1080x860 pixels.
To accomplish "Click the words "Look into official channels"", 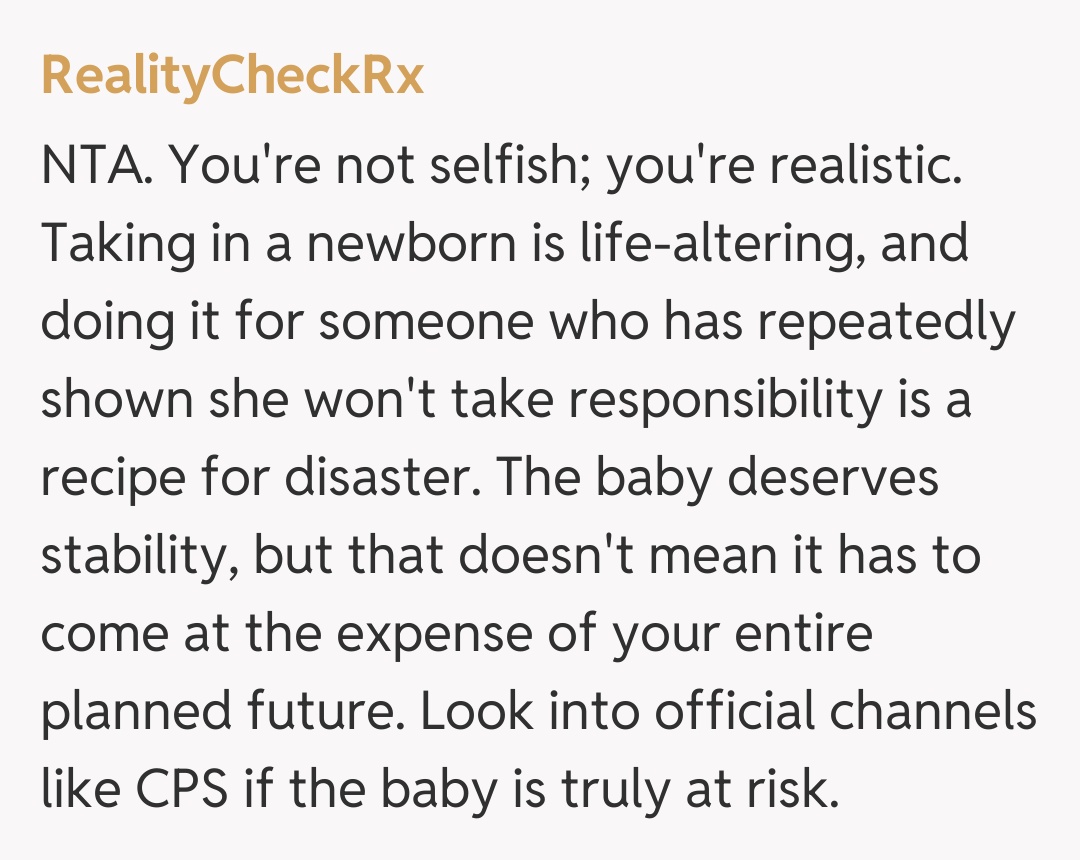I will pyautogui.click(x=728, y=711).
